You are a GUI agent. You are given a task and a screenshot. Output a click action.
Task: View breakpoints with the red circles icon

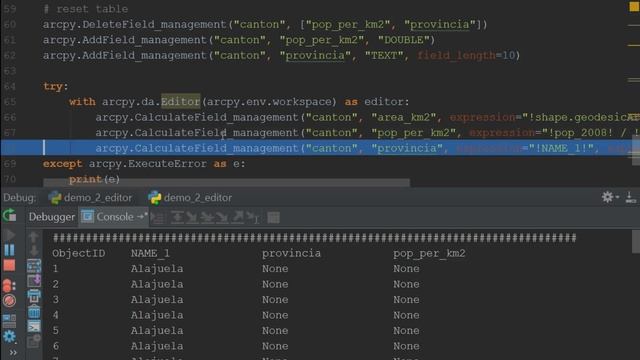point(9,285)
